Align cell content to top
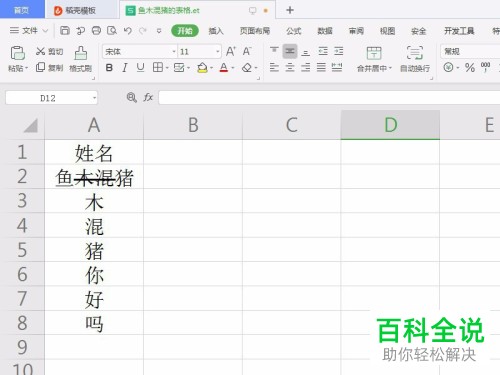The width and height of the screenshot is (500, 375). pos(274,51)
